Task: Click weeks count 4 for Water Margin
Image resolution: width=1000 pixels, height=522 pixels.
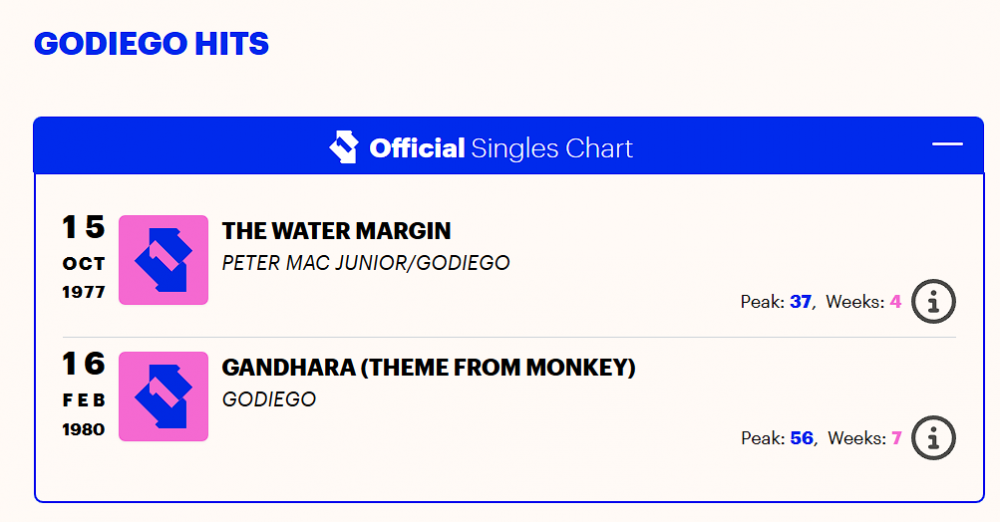Action: click(895, 301)
